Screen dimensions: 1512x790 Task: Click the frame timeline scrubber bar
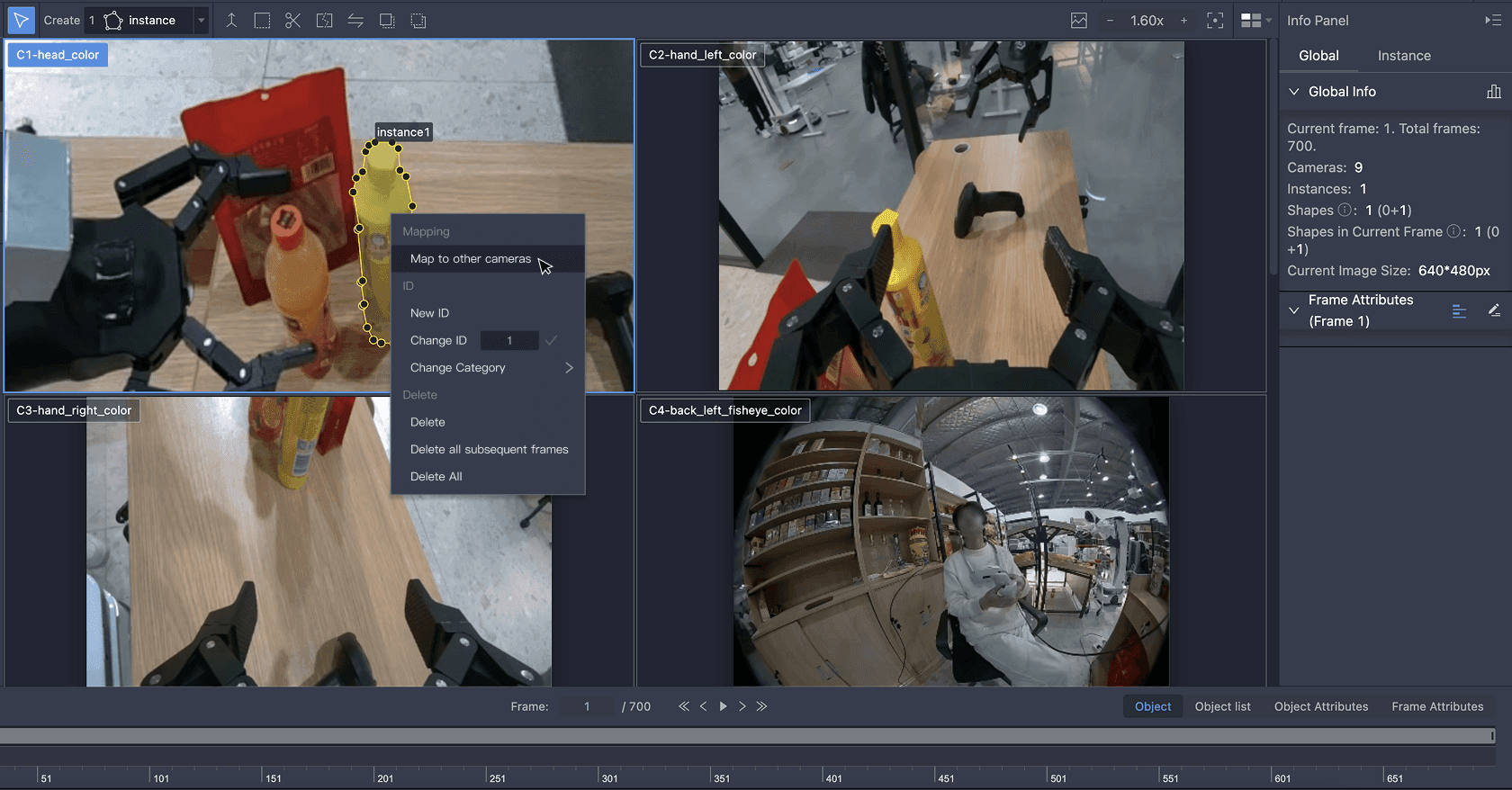(747, 736)
